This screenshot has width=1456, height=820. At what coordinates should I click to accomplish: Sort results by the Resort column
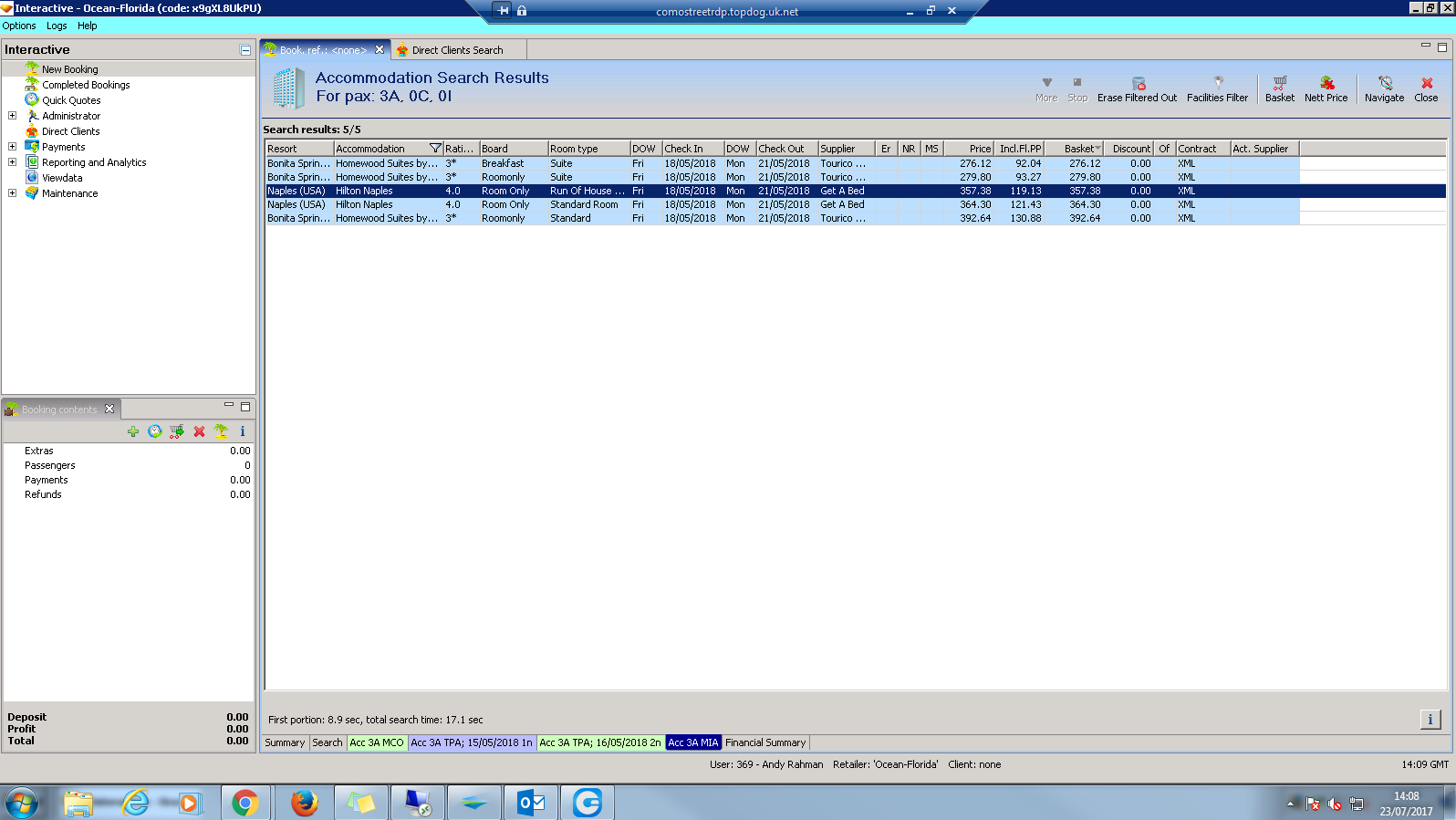tap(299, 149)
